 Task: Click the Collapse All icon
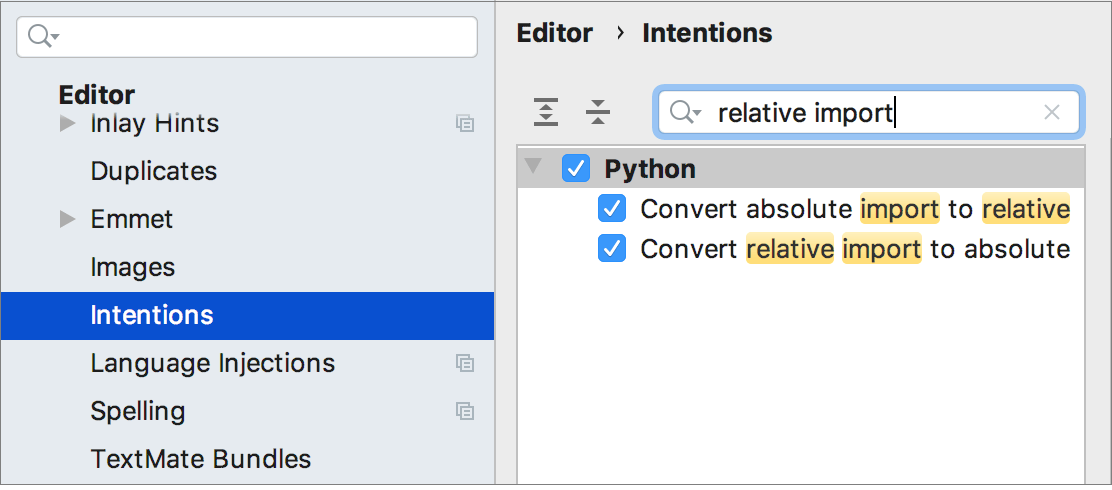coord(598,112)
